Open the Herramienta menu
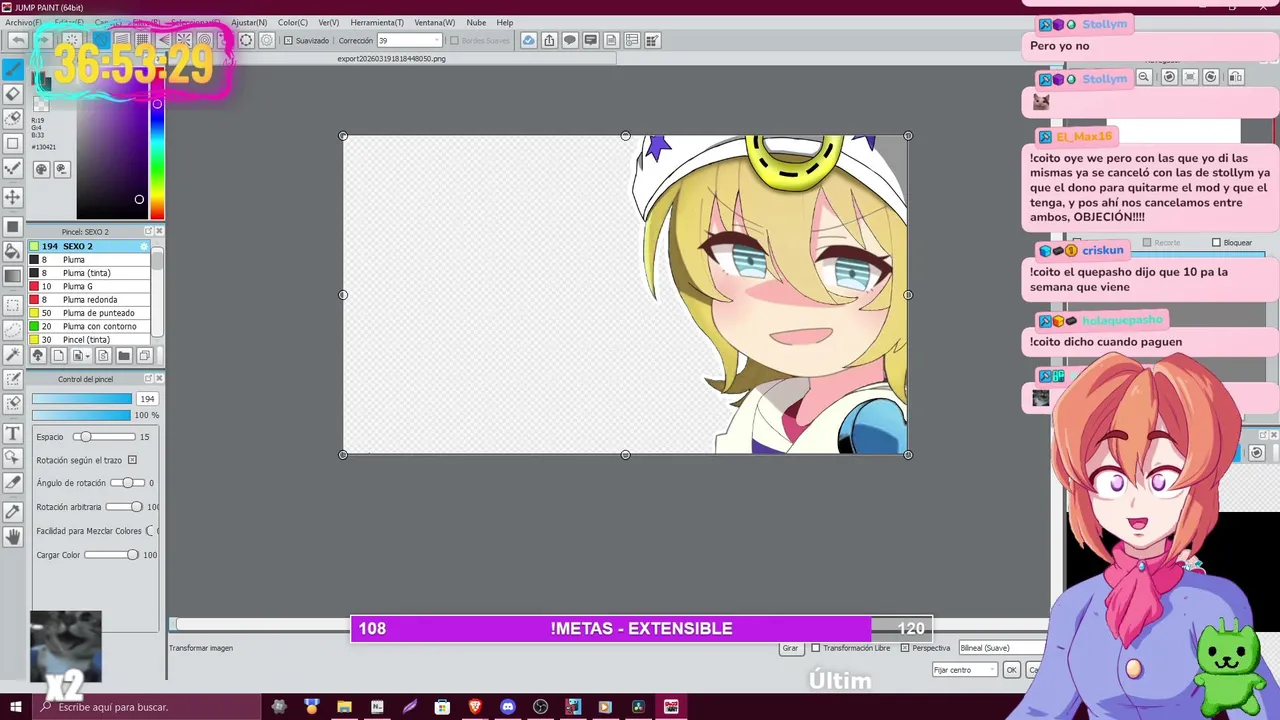The width and height of the screenshot is (1280, 720). (377, 22)
